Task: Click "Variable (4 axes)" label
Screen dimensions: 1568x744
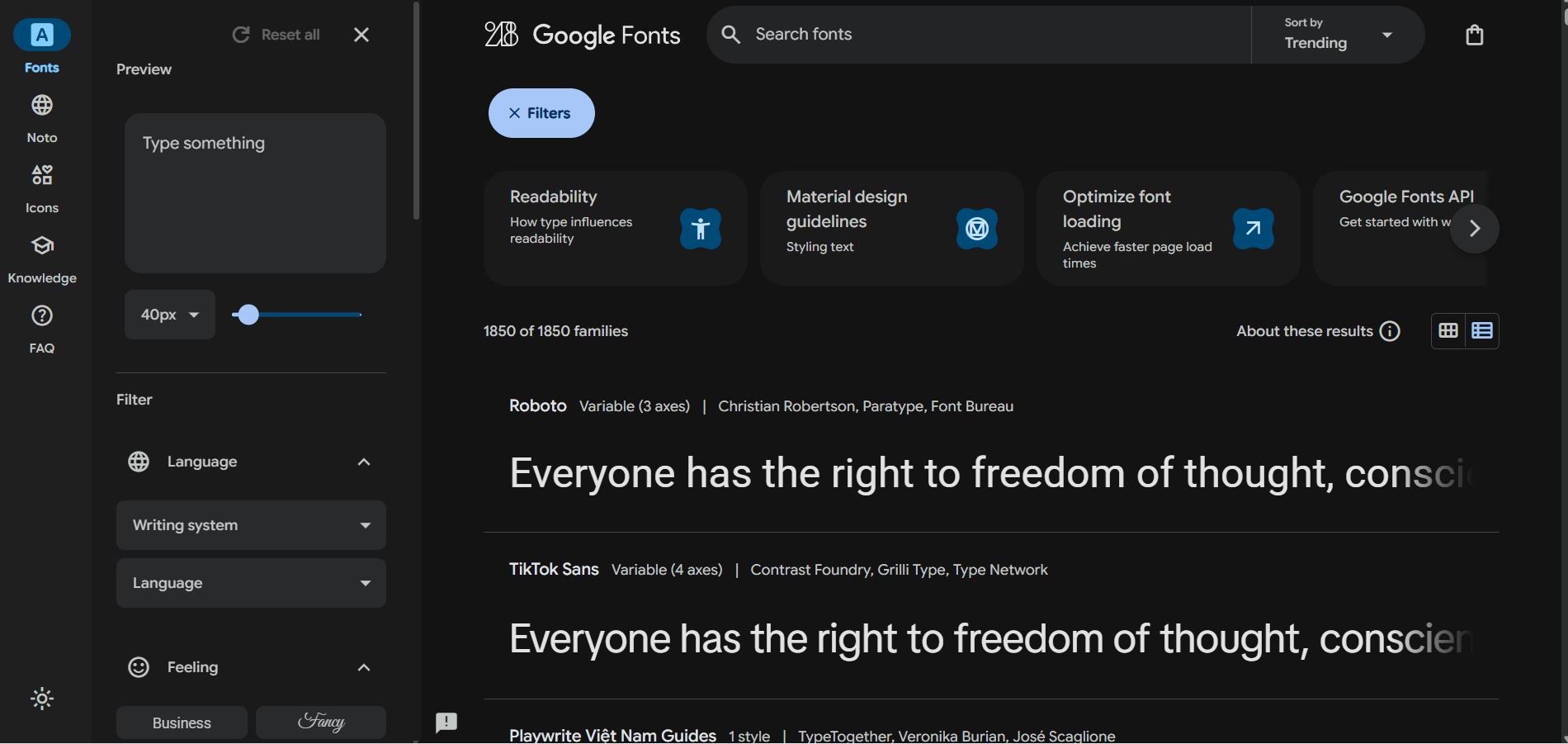Action: coord(667,570)
